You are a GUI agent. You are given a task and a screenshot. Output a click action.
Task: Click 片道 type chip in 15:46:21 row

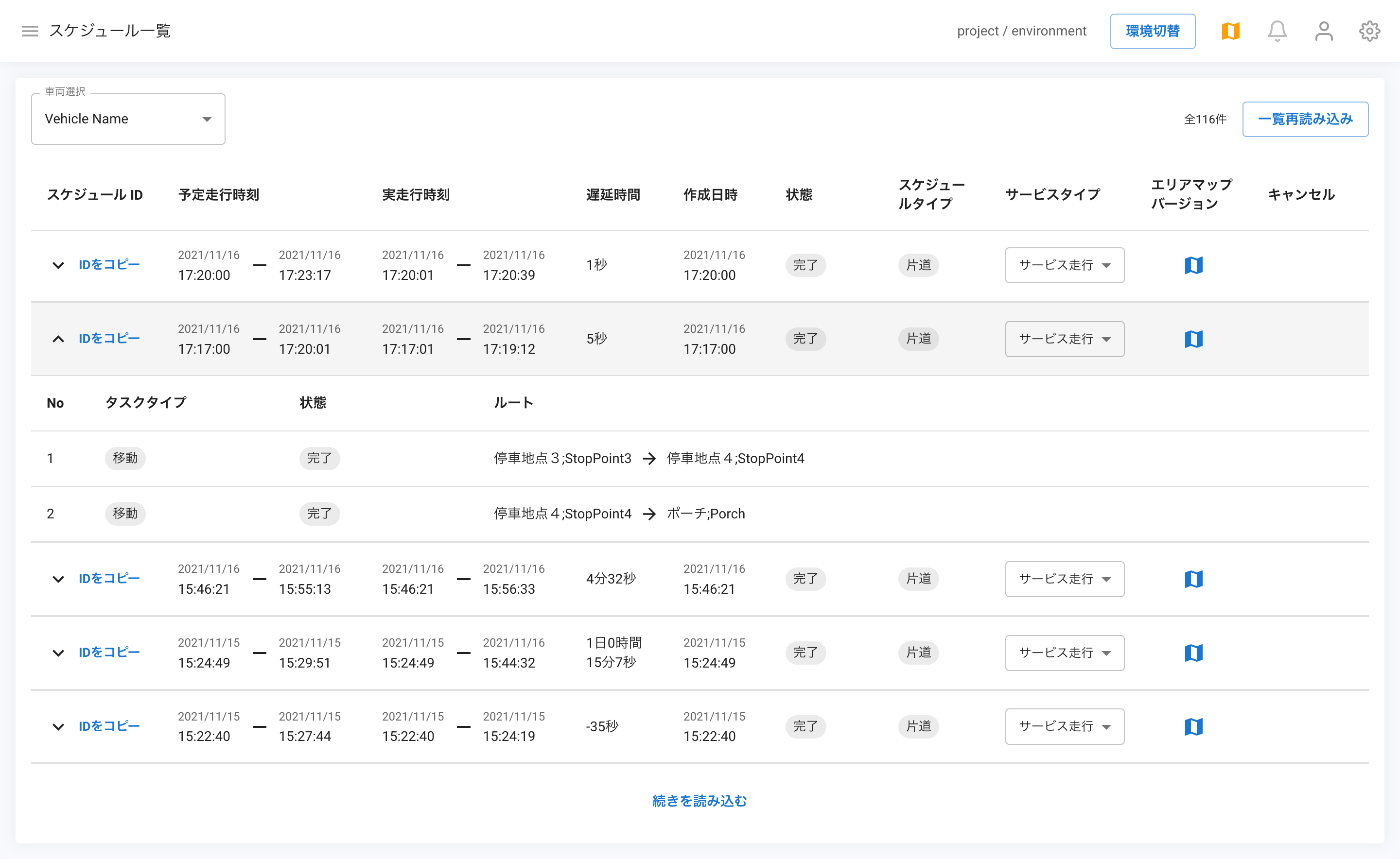[x=919, y=579]
